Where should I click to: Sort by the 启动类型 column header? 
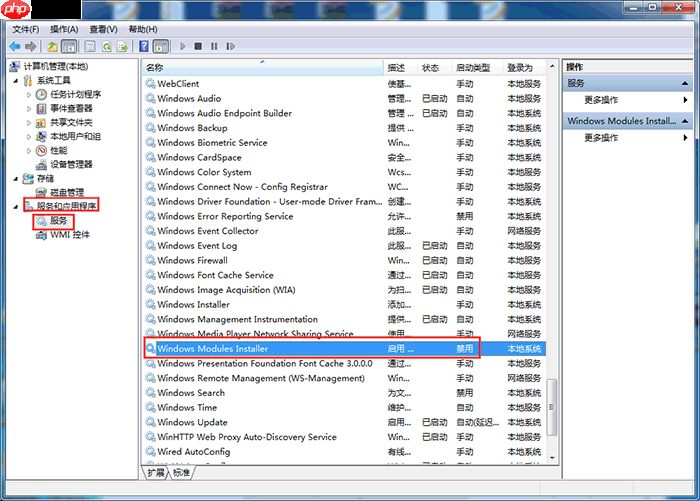[473, 67]
